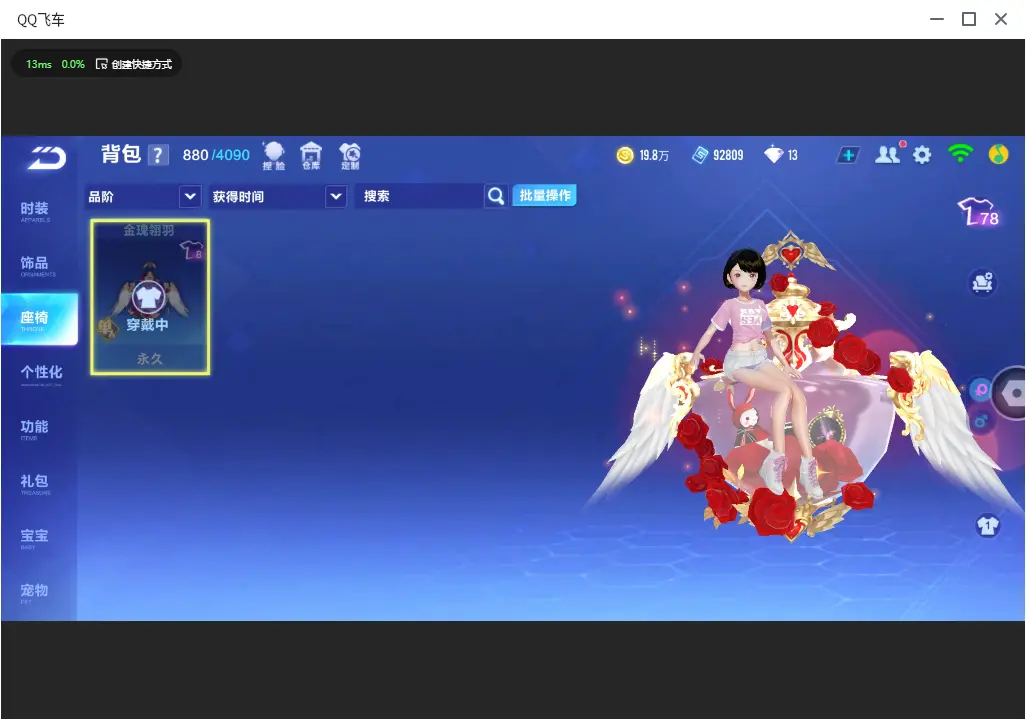Select the male gender icon
This screenshot has height=720, width=1026.
pyautogui.click(x=981, y=422)
